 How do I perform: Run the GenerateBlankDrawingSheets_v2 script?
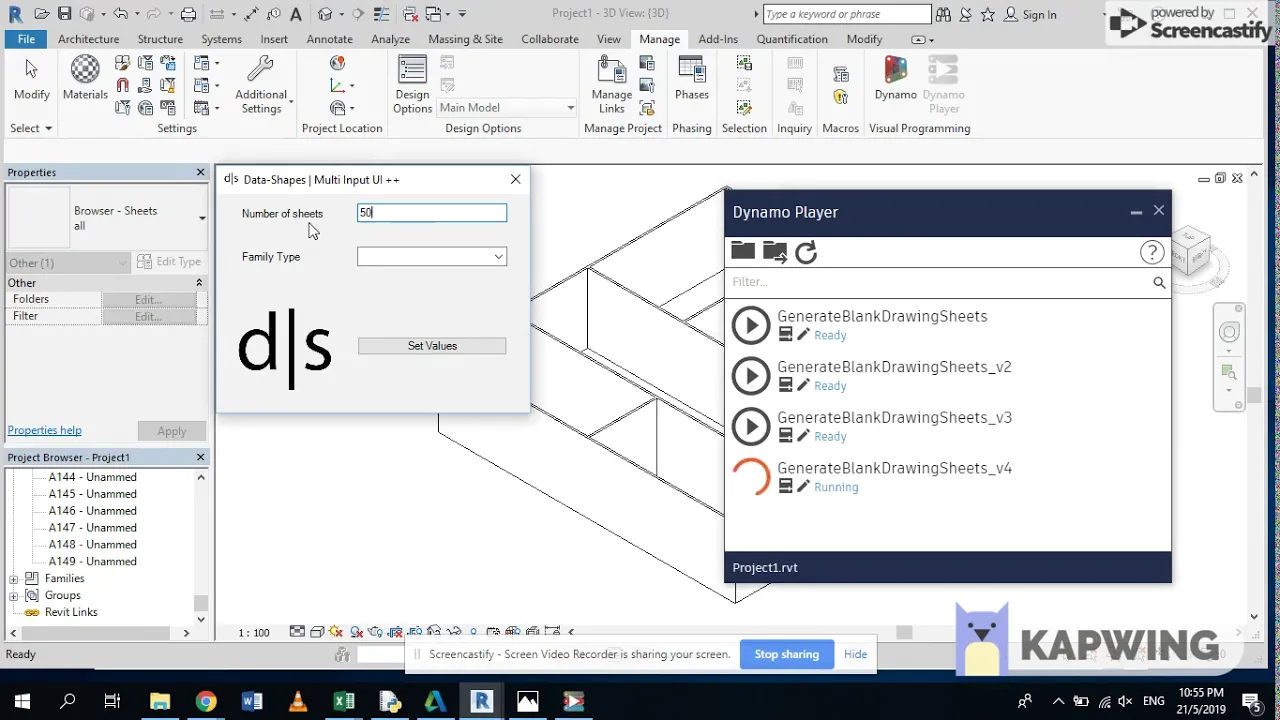pyautogui.click(x=751, y=376)
